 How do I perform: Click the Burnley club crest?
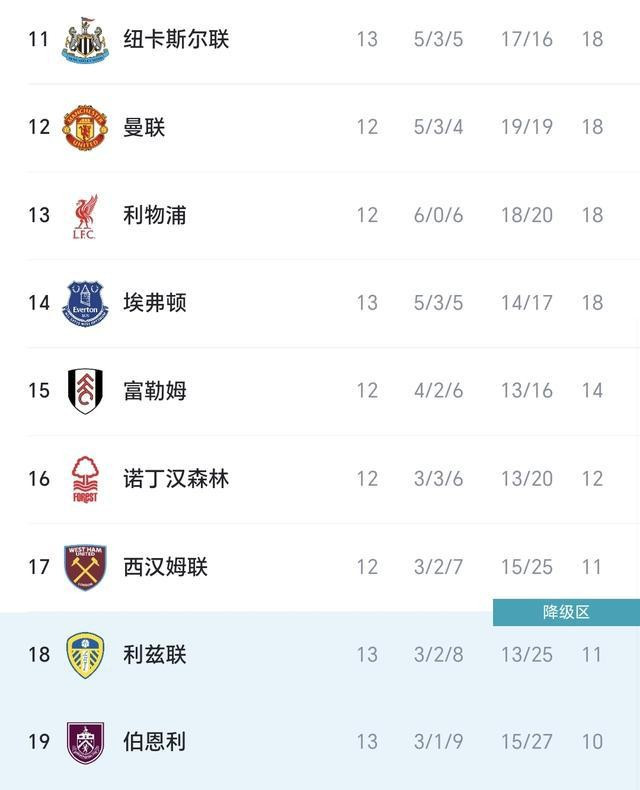click(85, 742)
